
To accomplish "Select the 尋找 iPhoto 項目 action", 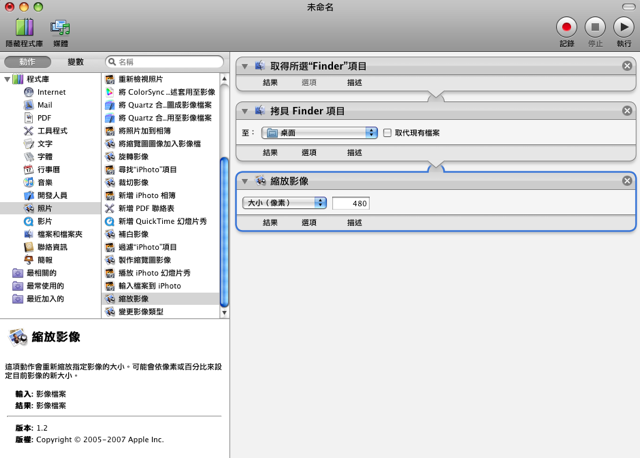I will [x=160, y=170].
